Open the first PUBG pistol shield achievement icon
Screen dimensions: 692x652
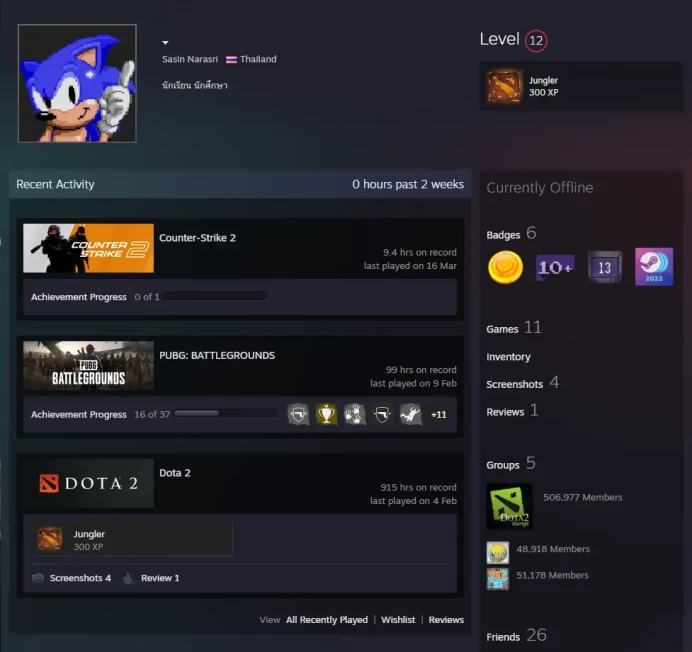coord(298,415)
